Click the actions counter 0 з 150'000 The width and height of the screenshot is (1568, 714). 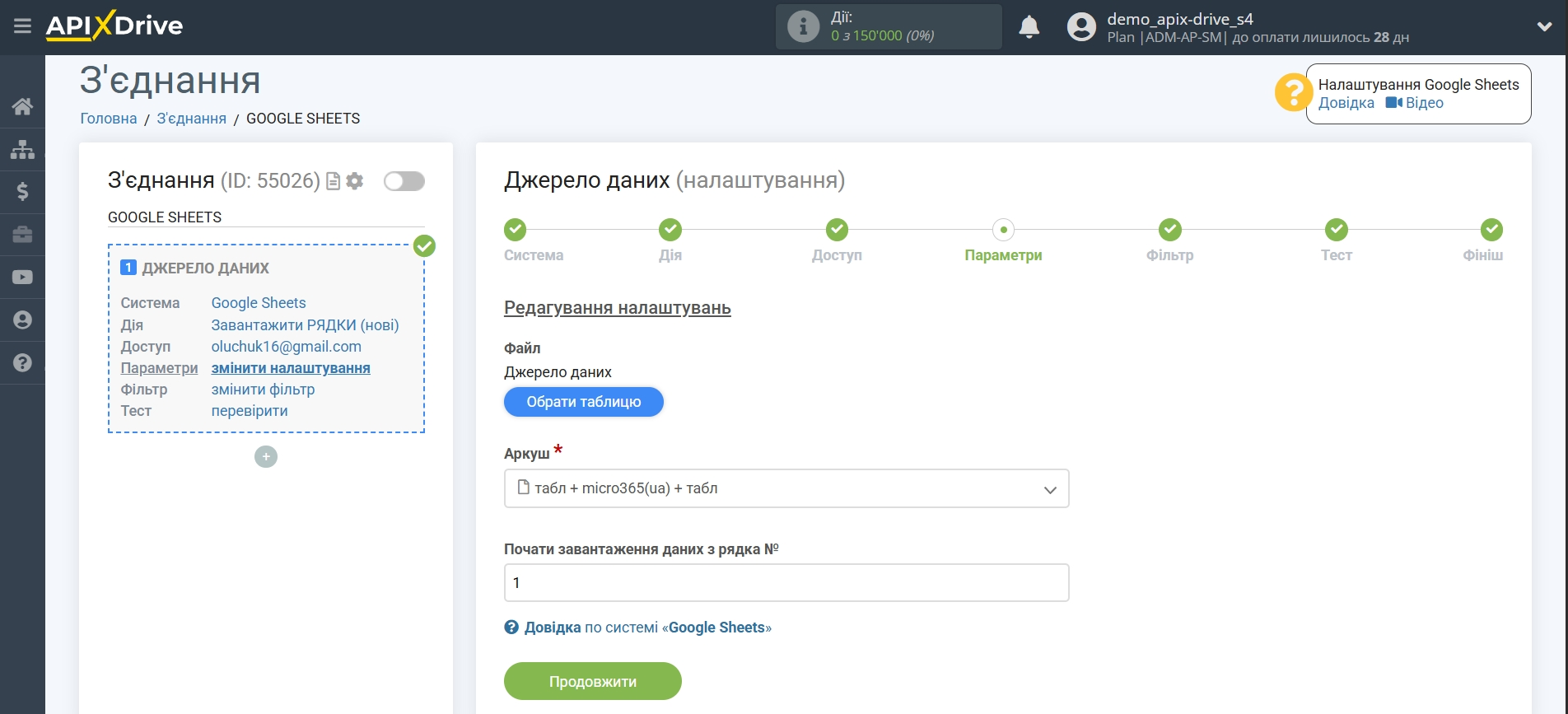pos(882,35)
